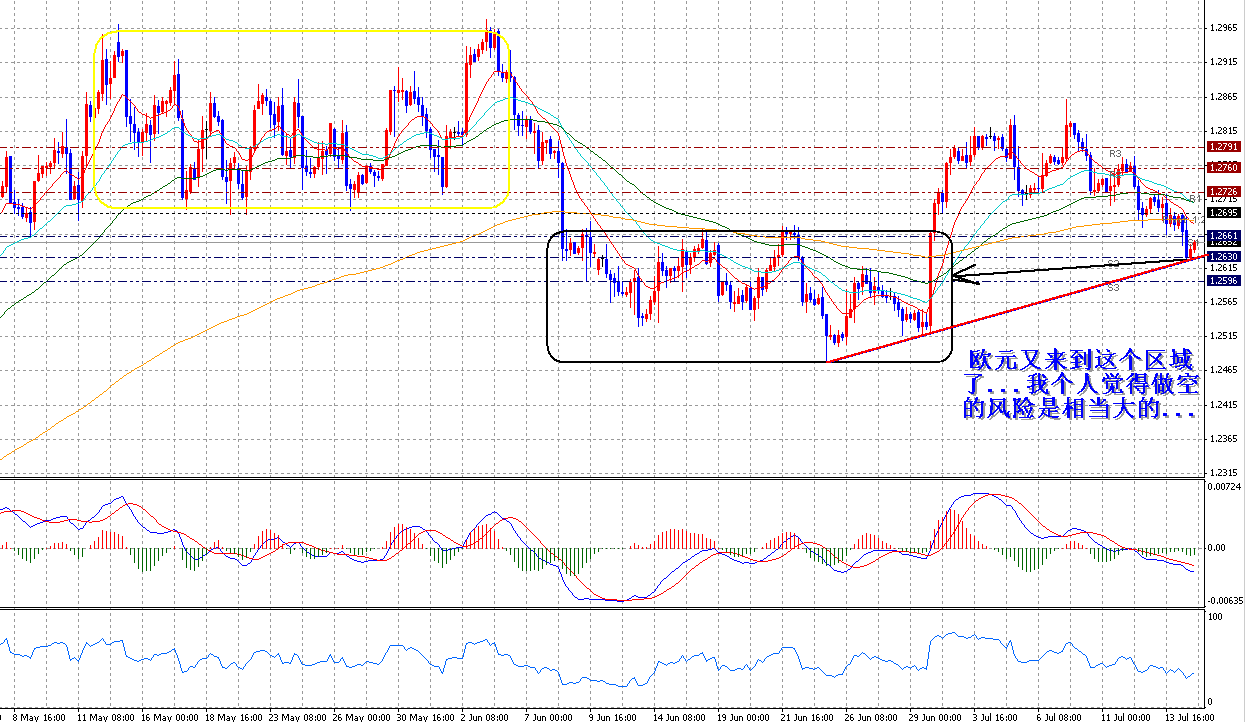Select the black 1.2695 price marker
The height and width of the screenshot is (722, 1246).
tap(1223, 212)
